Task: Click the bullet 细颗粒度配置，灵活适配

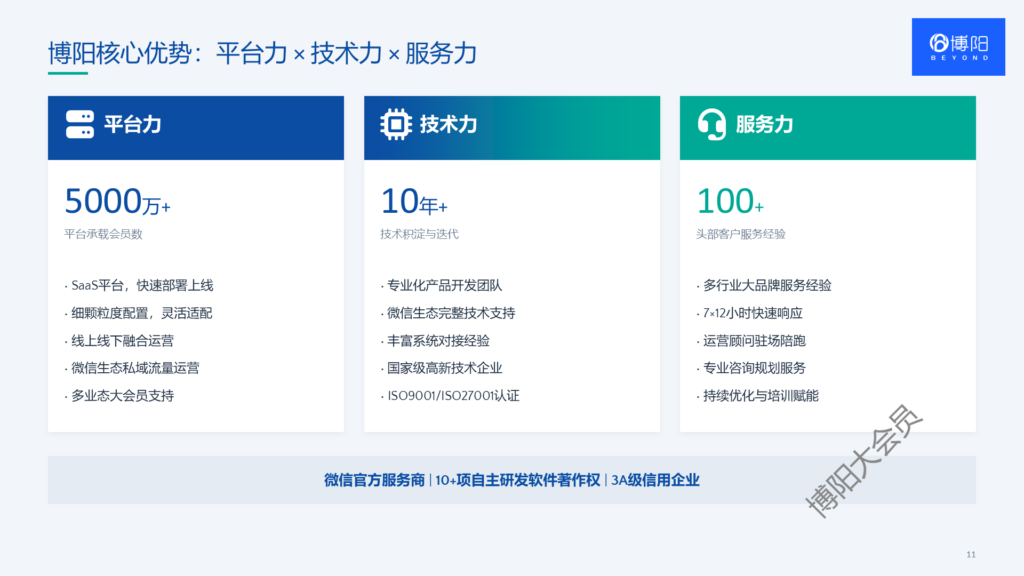Action: click(138, 313)
